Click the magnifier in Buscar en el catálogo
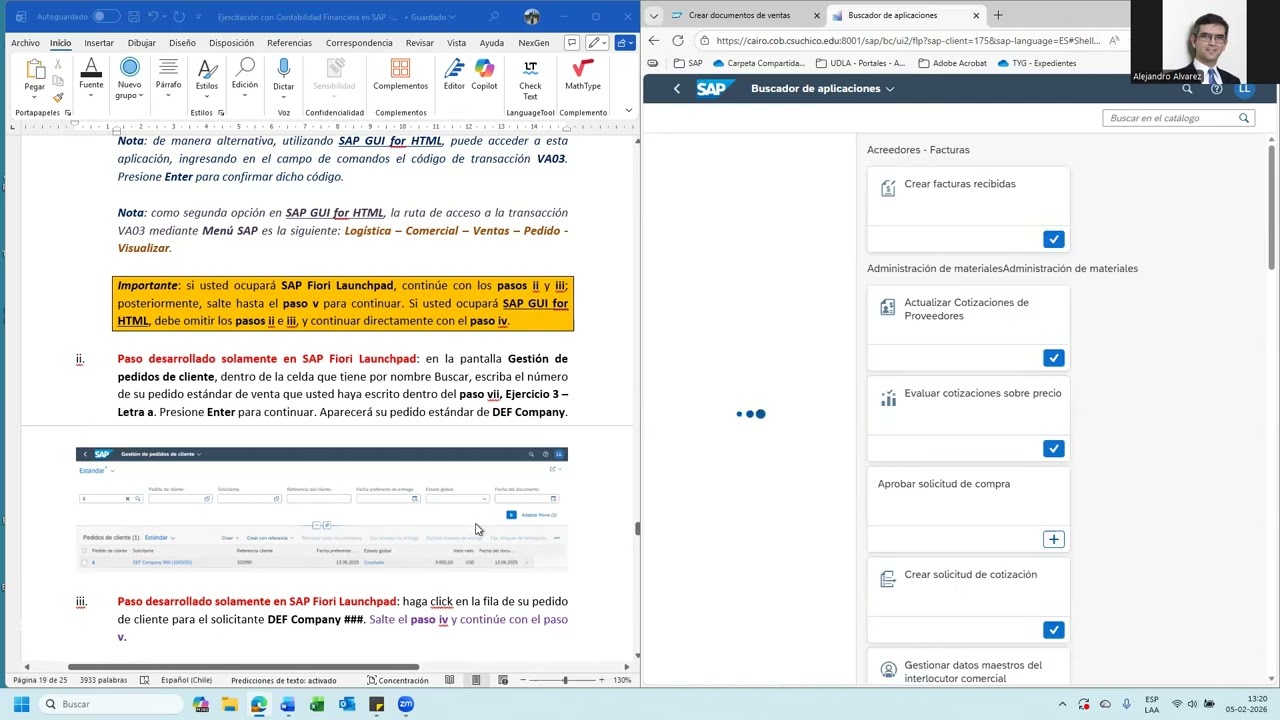 [1244, 118]
